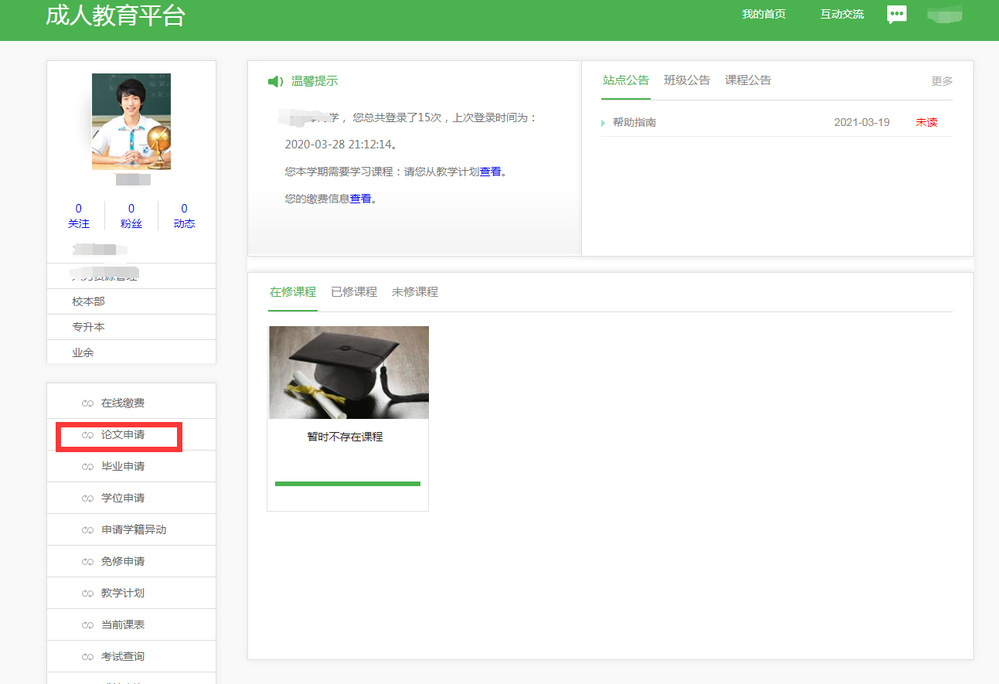Click the link icon next to 学位申请
Viewport: 999px width, 684px height.
pos(88,498)
